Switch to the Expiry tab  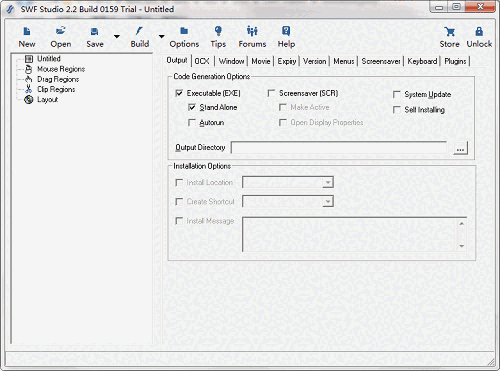pyautogui.click(x=287, y=61)
